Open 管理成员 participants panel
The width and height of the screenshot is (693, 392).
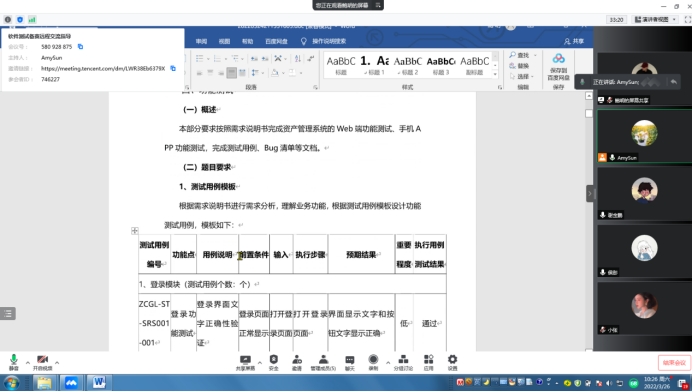click(x=323, y=362)
